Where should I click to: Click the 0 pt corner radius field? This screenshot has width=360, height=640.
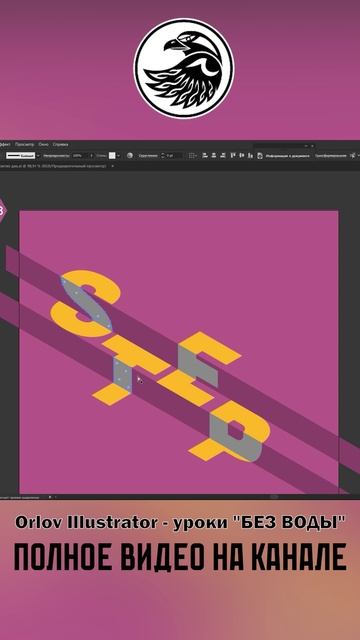174,156
